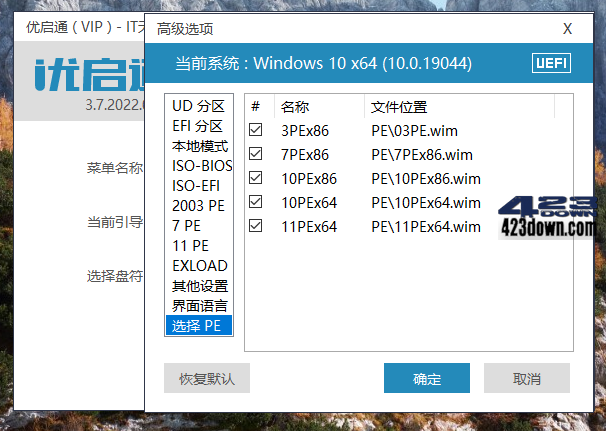This screenshot has height=431, width=606.
Task: Uncheck the 11PEx64 checkbox
Action: [256, 227]
